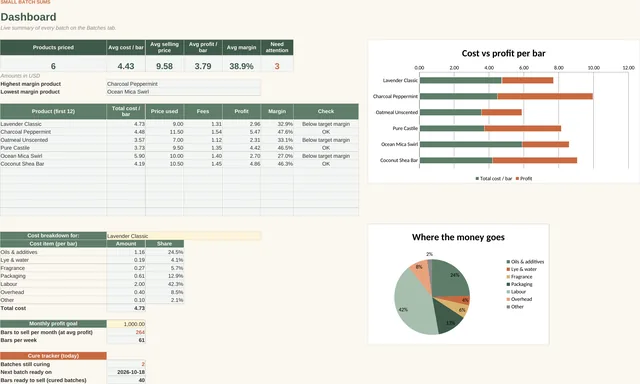The width and height of the screenshot is (640, 384).
Task: Click the Avg cost / bar value 4.43
Action: point(126,66)
